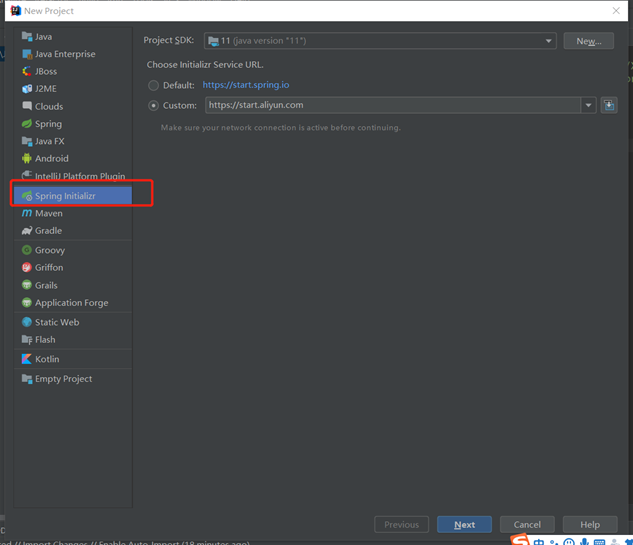Choose Gradle project type
Viewport: 633px width, 545px height.
click(73, 231)
